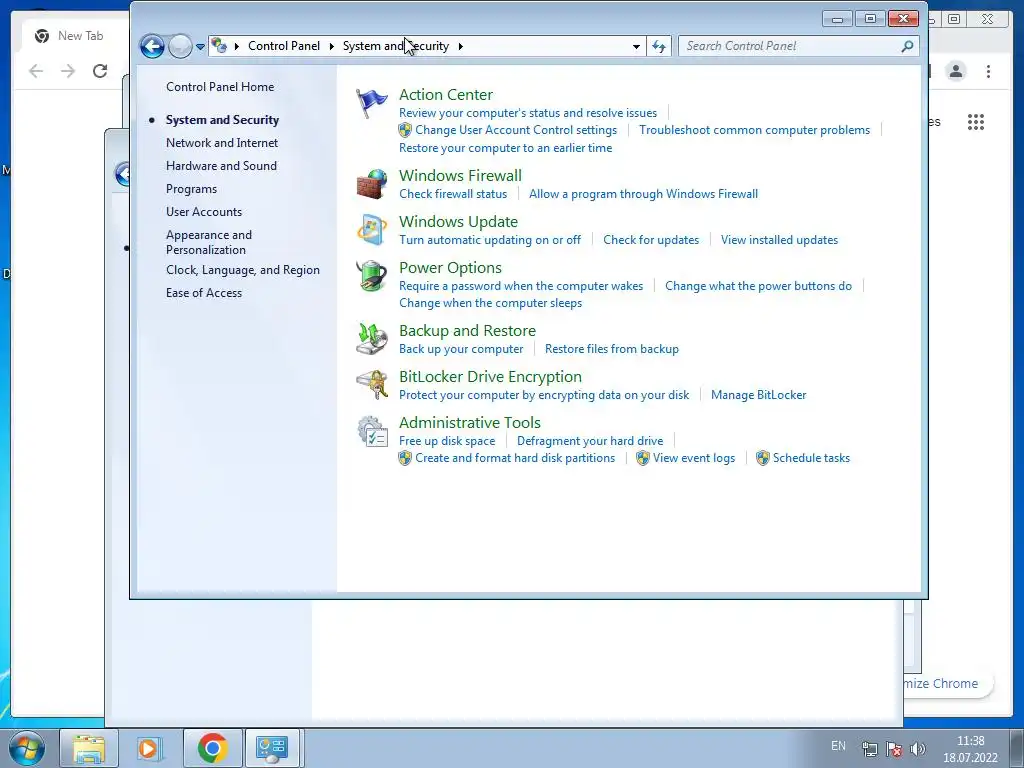Go back with the Control Panel back arrow
Screen dimensions: 1024x768
(x=152, y=46)
